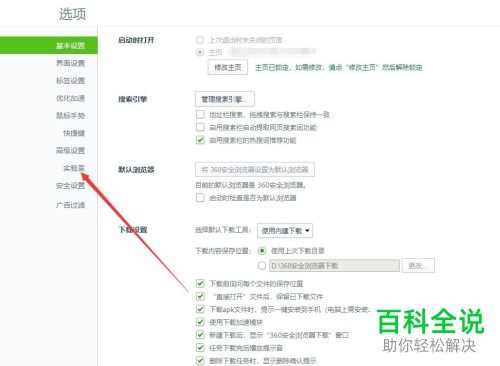Screen dimensions: 500x366
Task: Toggle 启动时检查是否为默认浏览器 checkbox
Action: pos(200,198)
